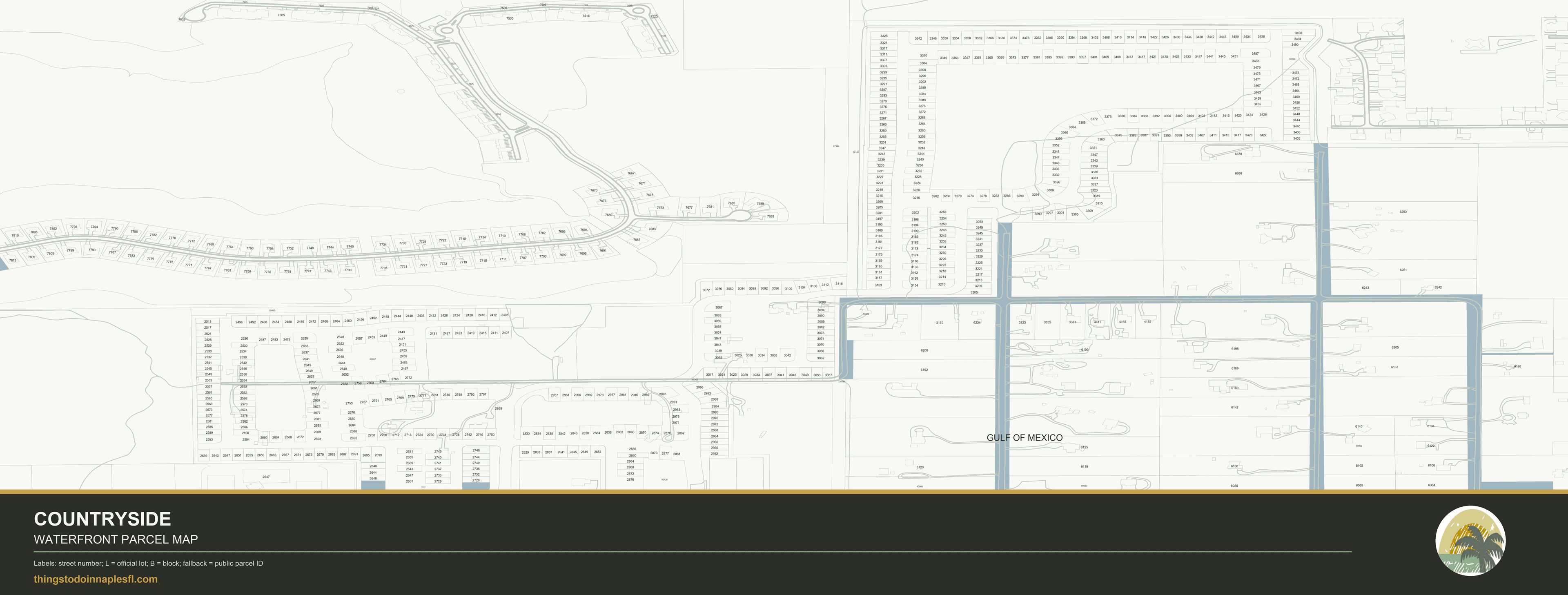This screenshot has width=1568, height=595.
Task: Select parcel 3355 below the canal
Action: [x=1047, y=323]
